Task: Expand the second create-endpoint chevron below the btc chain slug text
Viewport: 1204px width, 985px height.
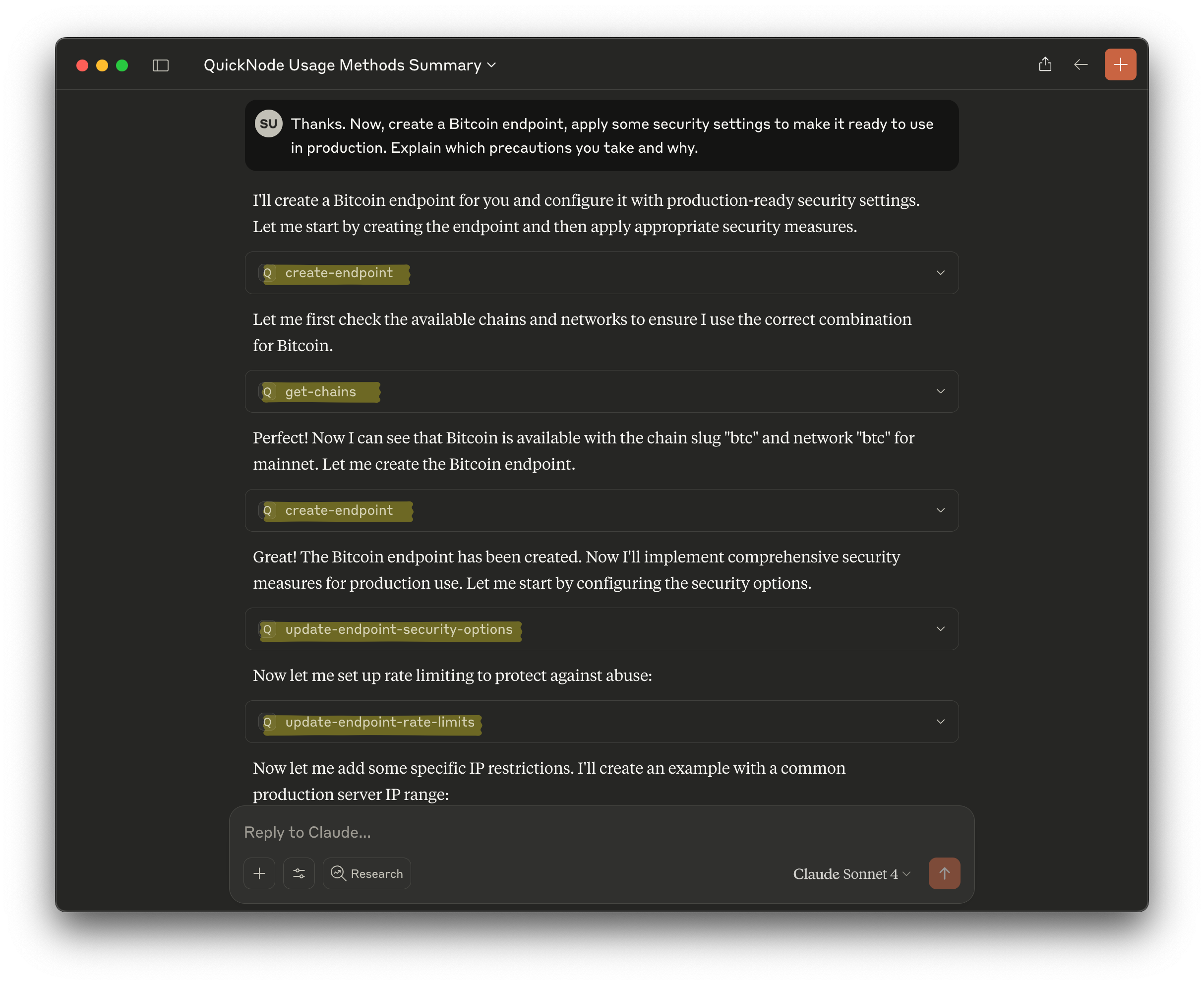Action: 940,510
